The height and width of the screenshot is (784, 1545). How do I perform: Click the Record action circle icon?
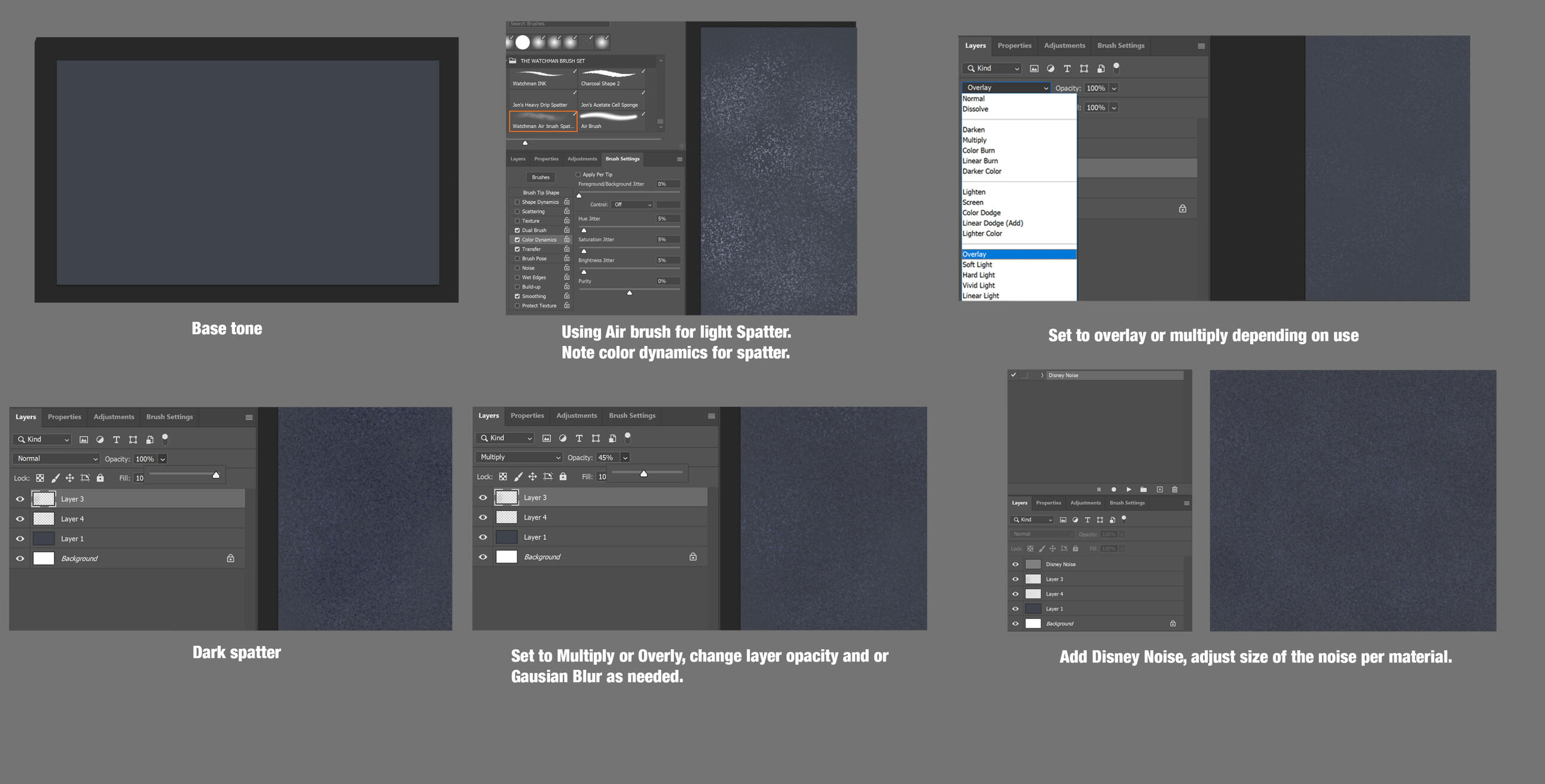tap(1113, 489)
